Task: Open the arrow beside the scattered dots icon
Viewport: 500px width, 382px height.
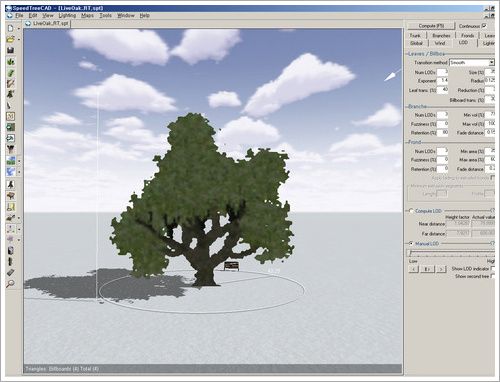Action: point(19,229)
